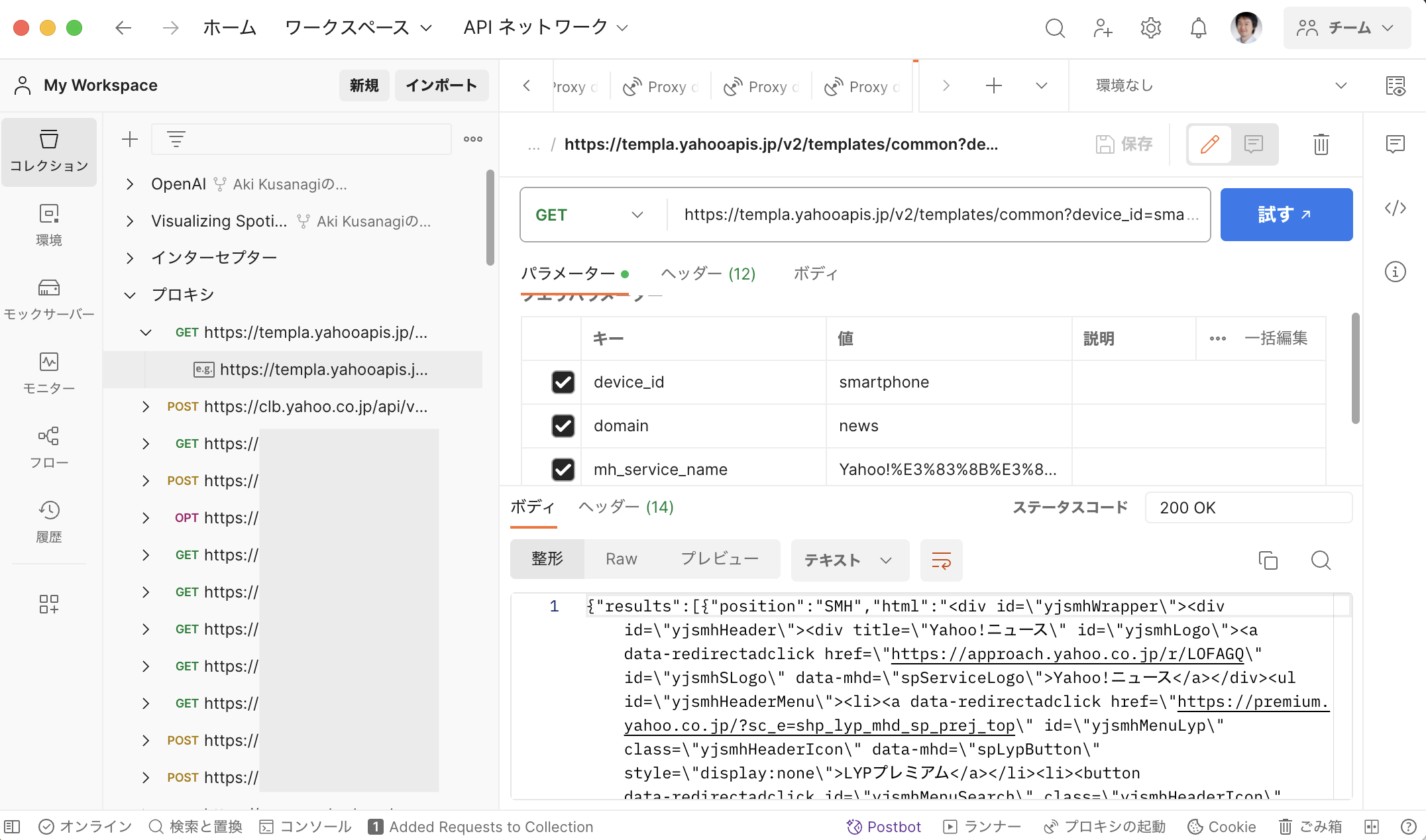Copy the response body
Image resolution: width=1426 pixels, height=840 pixels.
[x=1268, y=560]
